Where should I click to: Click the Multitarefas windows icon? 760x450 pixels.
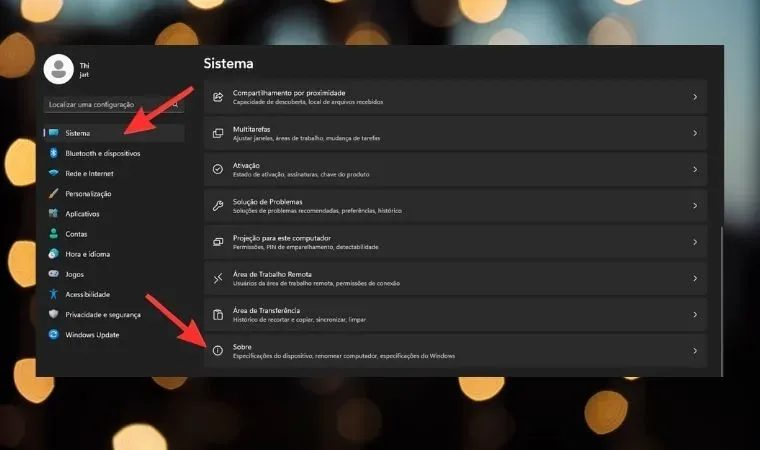coord(218,133)
